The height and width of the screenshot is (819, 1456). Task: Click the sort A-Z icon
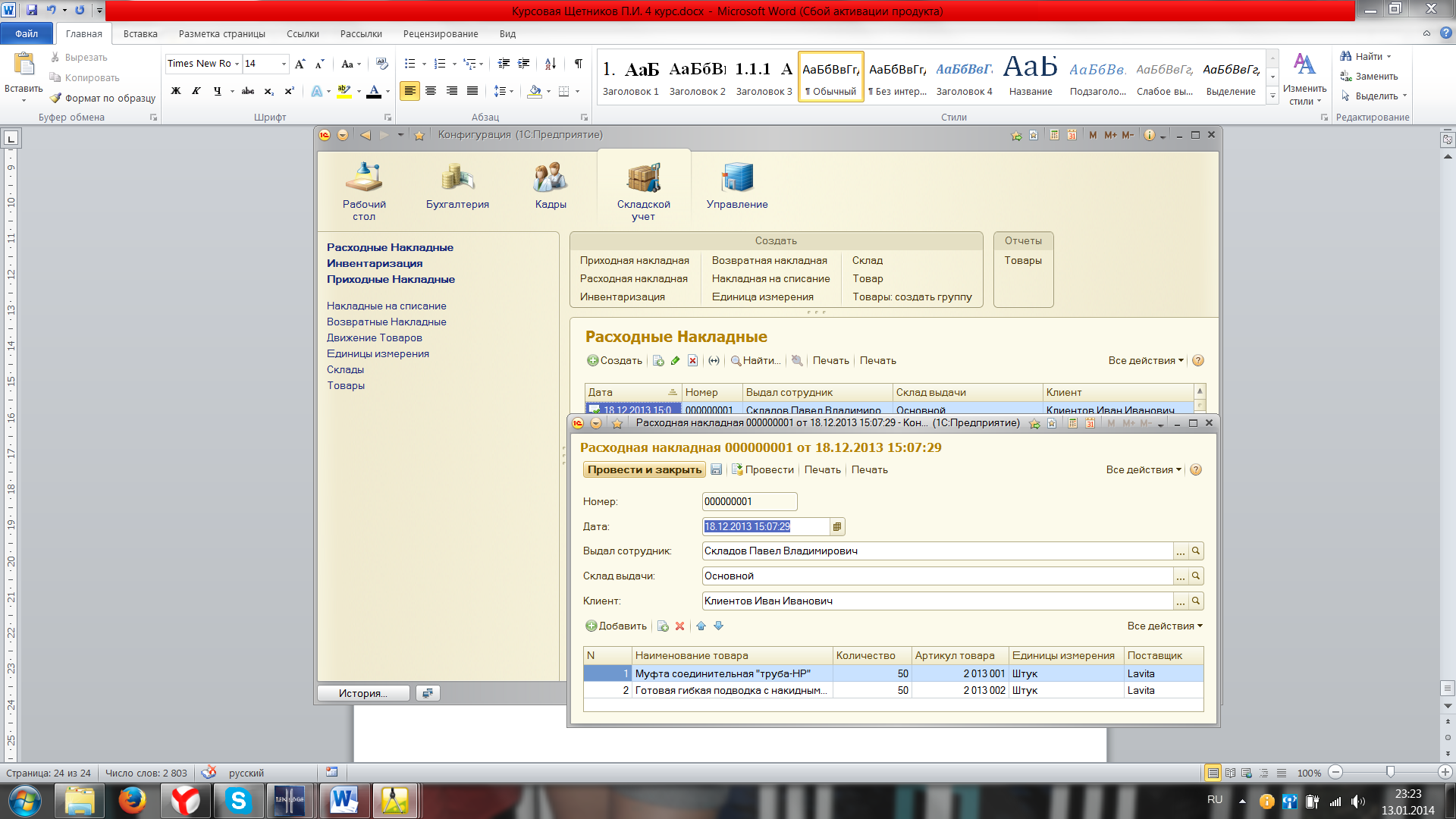(551, 64)
